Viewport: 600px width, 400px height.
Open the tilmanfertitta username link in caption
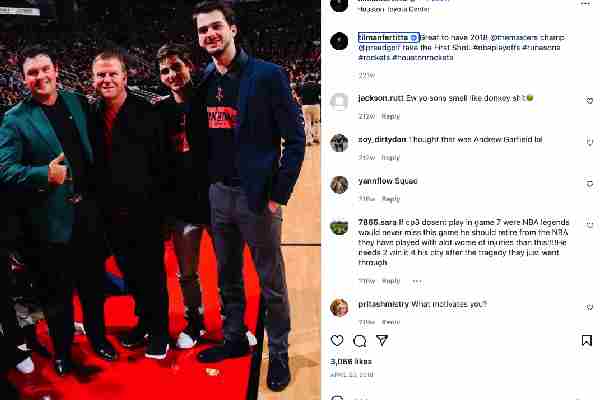click(383, 37)
